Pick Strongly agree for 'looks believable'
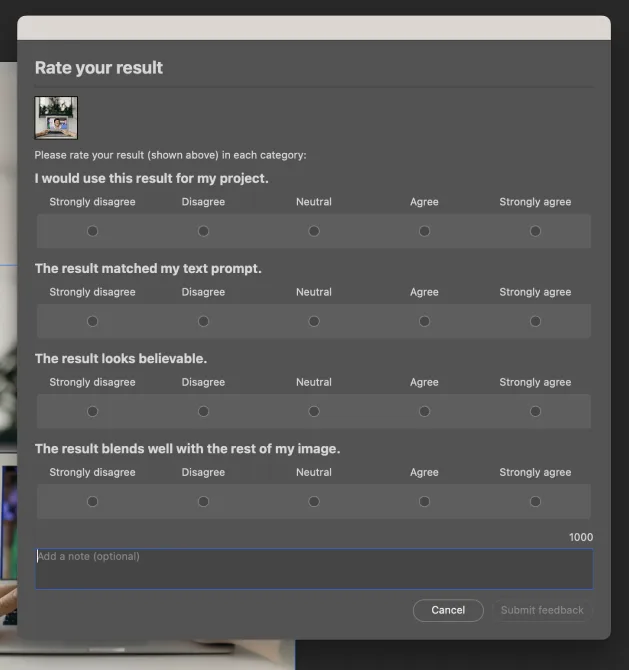This screenshot has width=629, height=670. [x=535, y=411]
